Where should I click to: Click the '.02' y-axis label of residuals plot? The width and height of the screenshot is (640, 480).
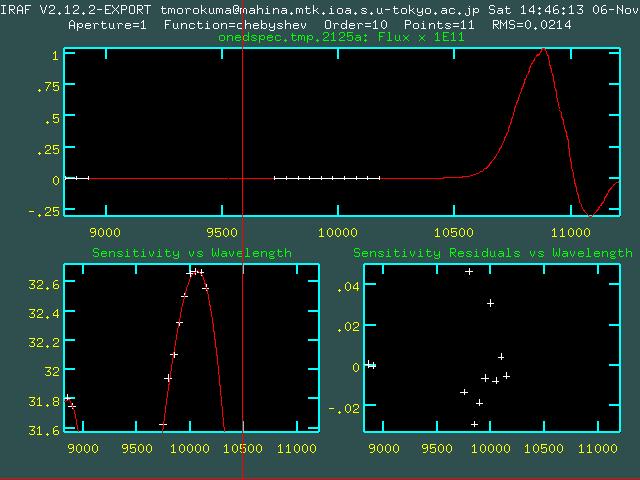tap(348, 327)
